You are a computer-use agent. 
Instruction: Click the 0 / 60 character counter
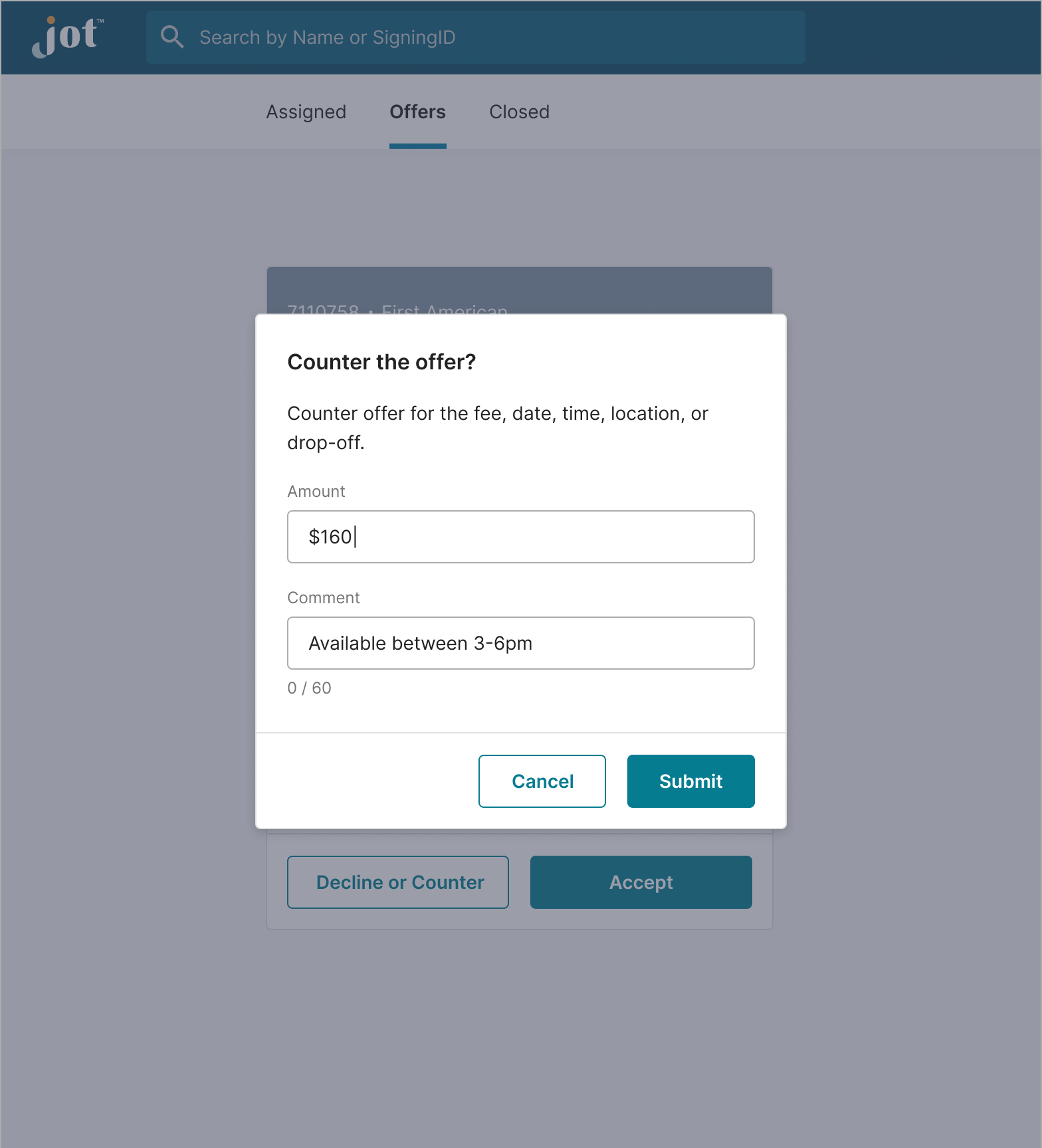(309, 688)
